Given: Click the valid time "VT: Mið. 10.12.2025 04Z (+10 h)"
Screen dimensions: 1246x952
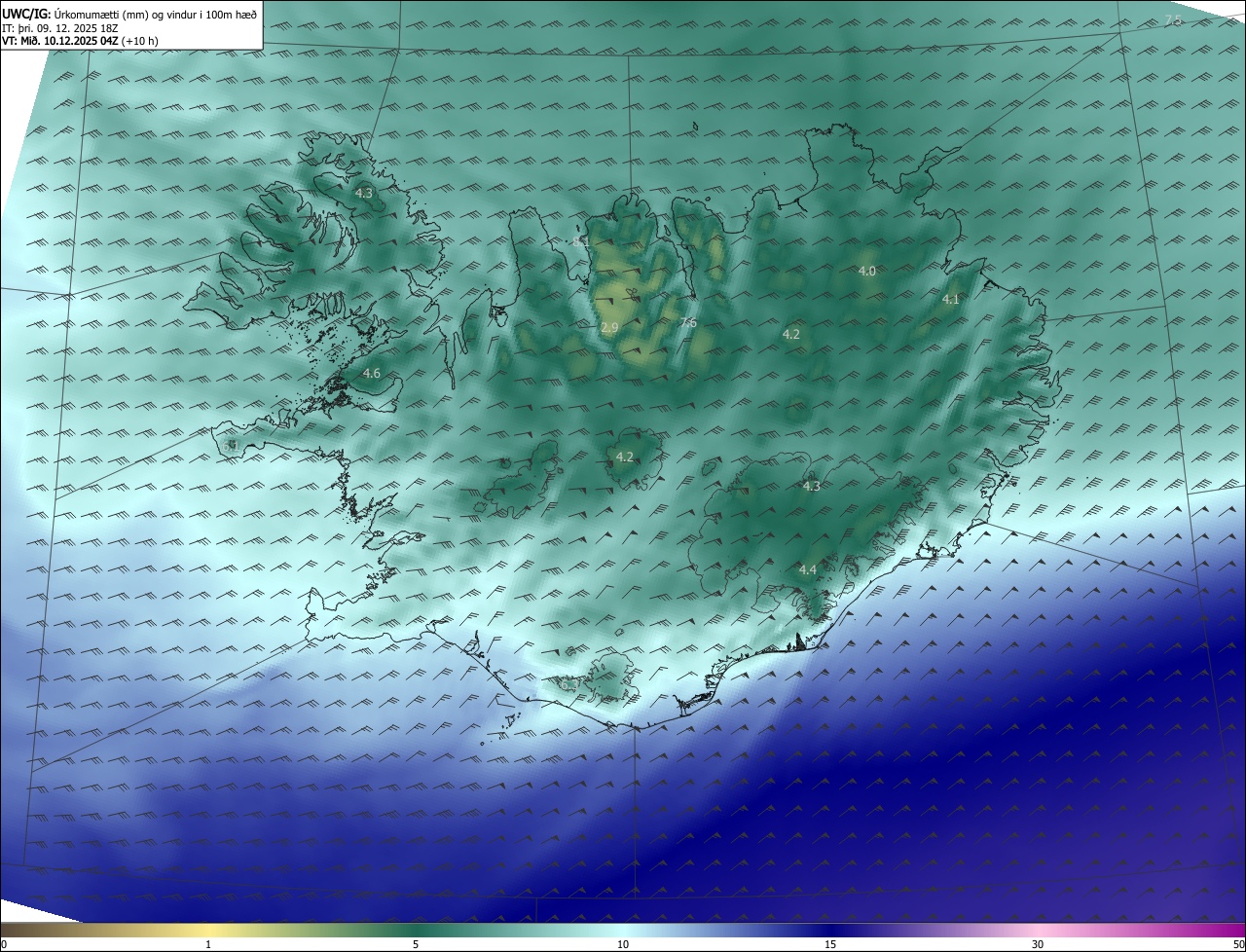Looking at the screenshot, I should coord(80,41).
